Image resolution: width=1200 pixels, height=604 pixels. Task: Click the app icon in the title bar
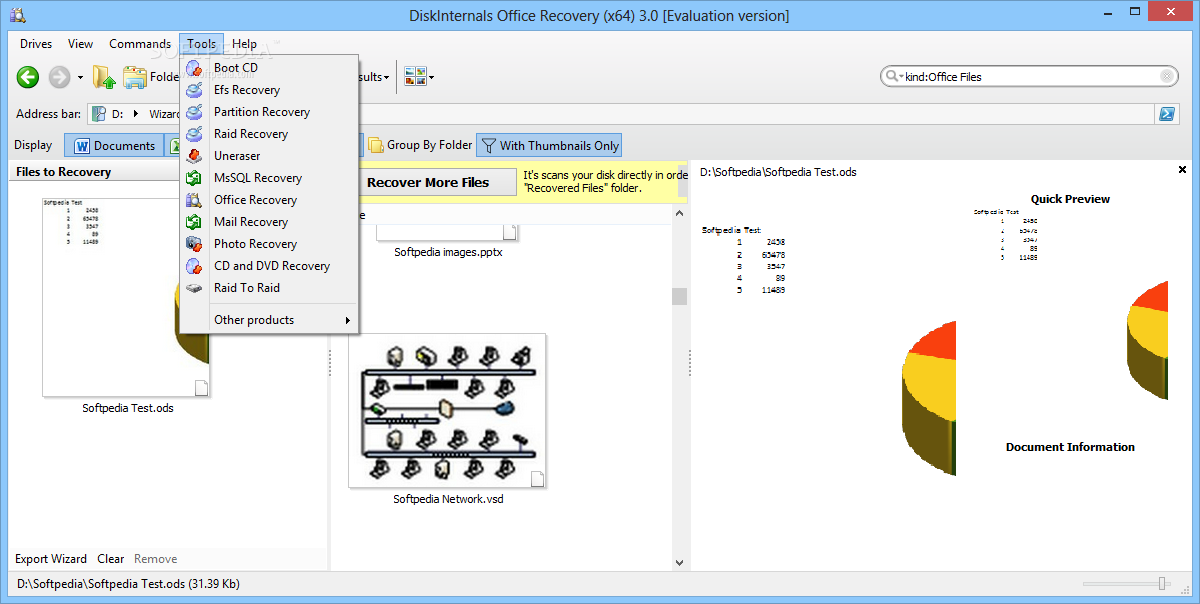[x=16, y=15]
